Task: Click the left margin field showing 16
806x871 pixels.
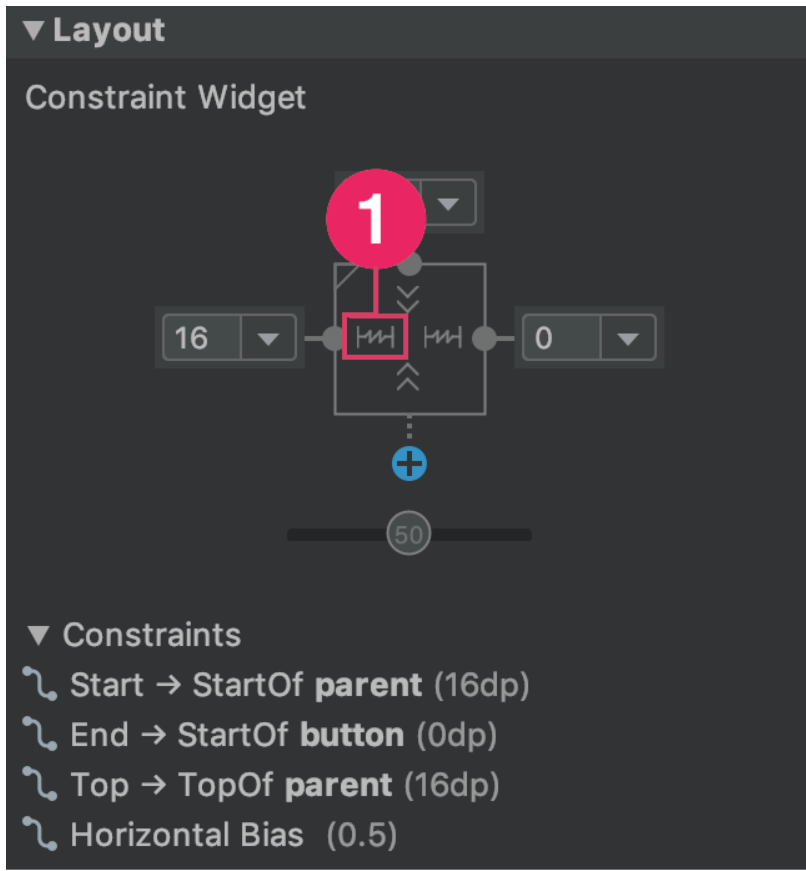Action: (x=203, y=338)
